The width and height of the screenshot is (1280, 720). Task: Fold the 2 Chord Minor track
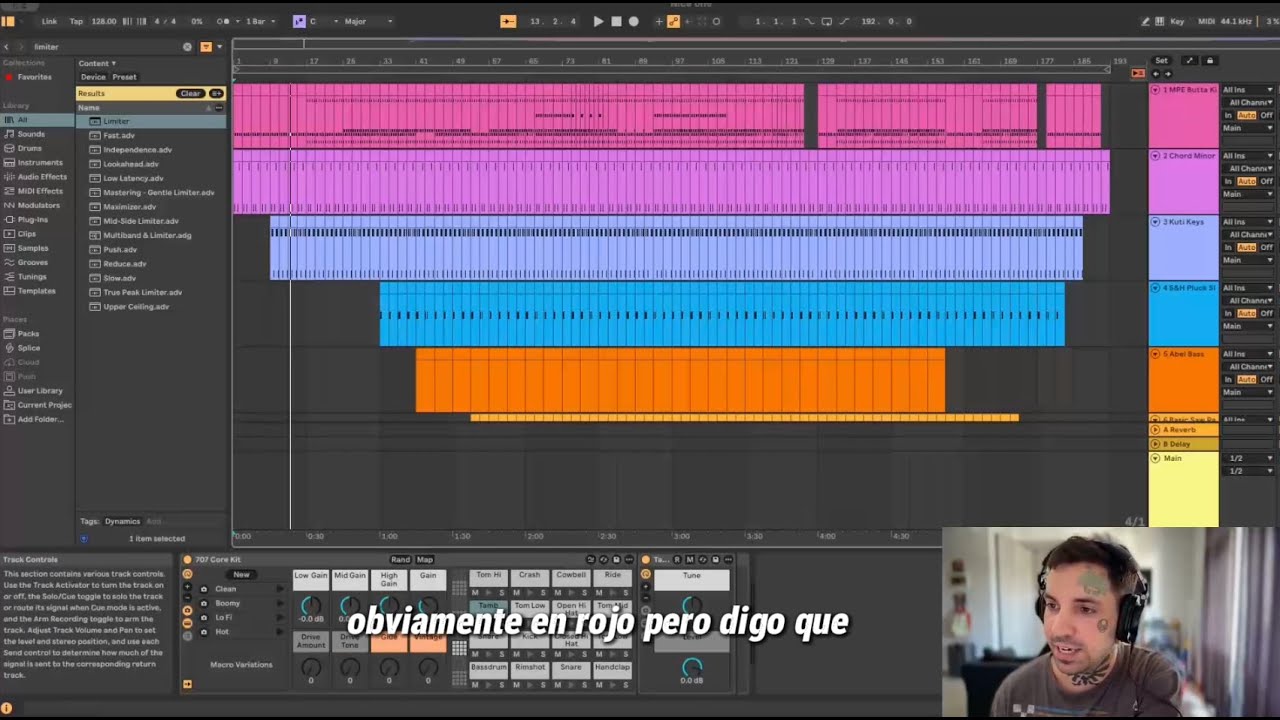[x=1156, y=156]
